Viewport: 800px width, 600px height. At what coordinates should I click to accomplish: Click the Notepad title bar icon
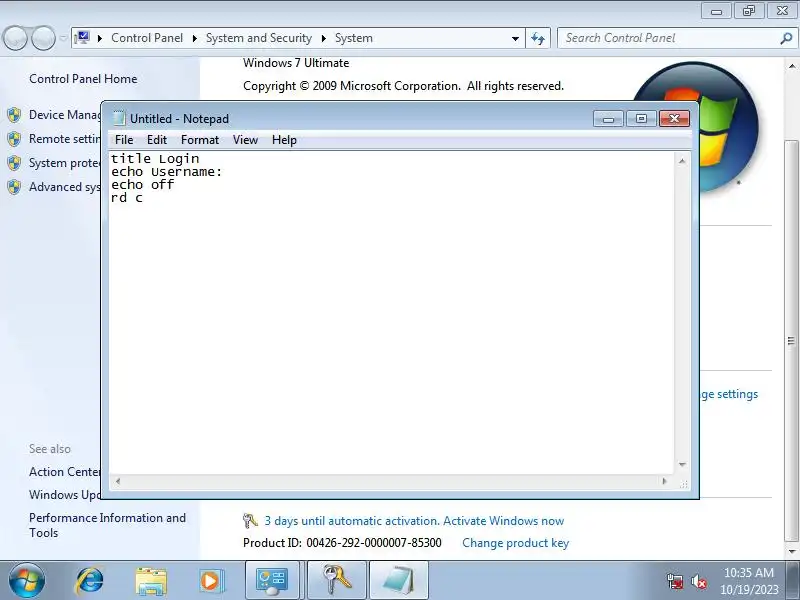pyautogui.click(x=119, y=118)
